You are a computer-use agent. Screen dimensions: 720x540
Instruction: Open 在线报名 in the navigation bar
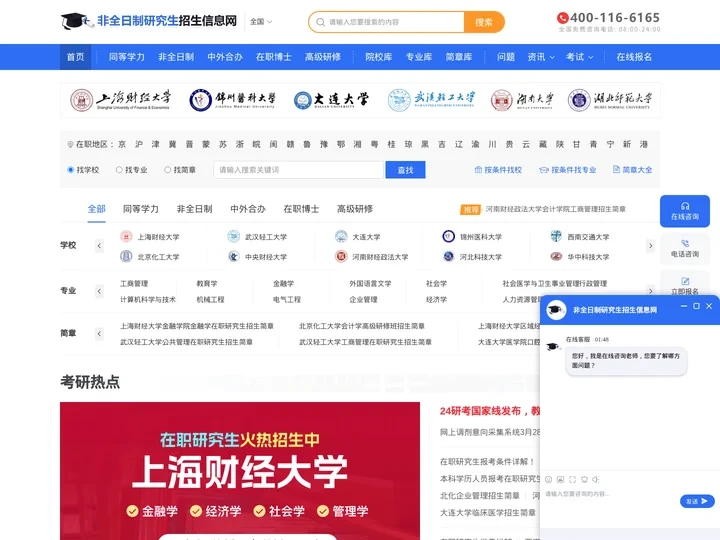pyautogui.click(x=634, y=57)
